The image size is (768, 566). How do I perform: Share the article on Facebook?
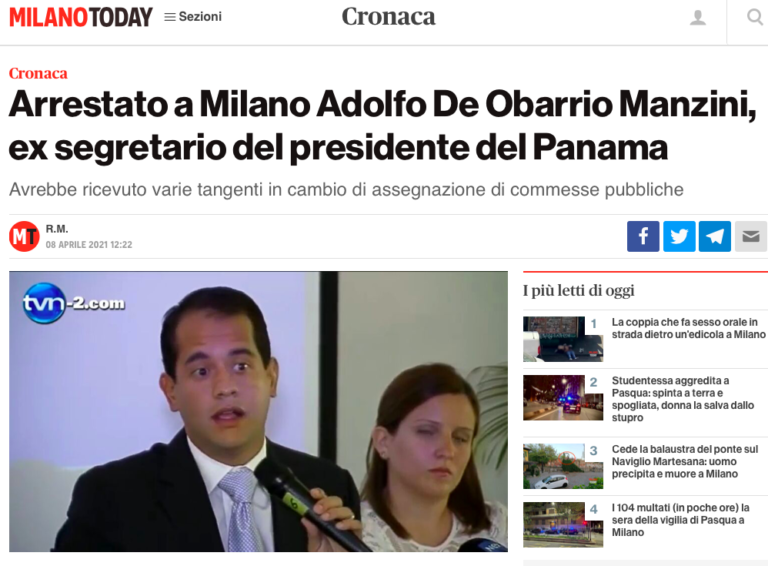(x=643, y=236)
